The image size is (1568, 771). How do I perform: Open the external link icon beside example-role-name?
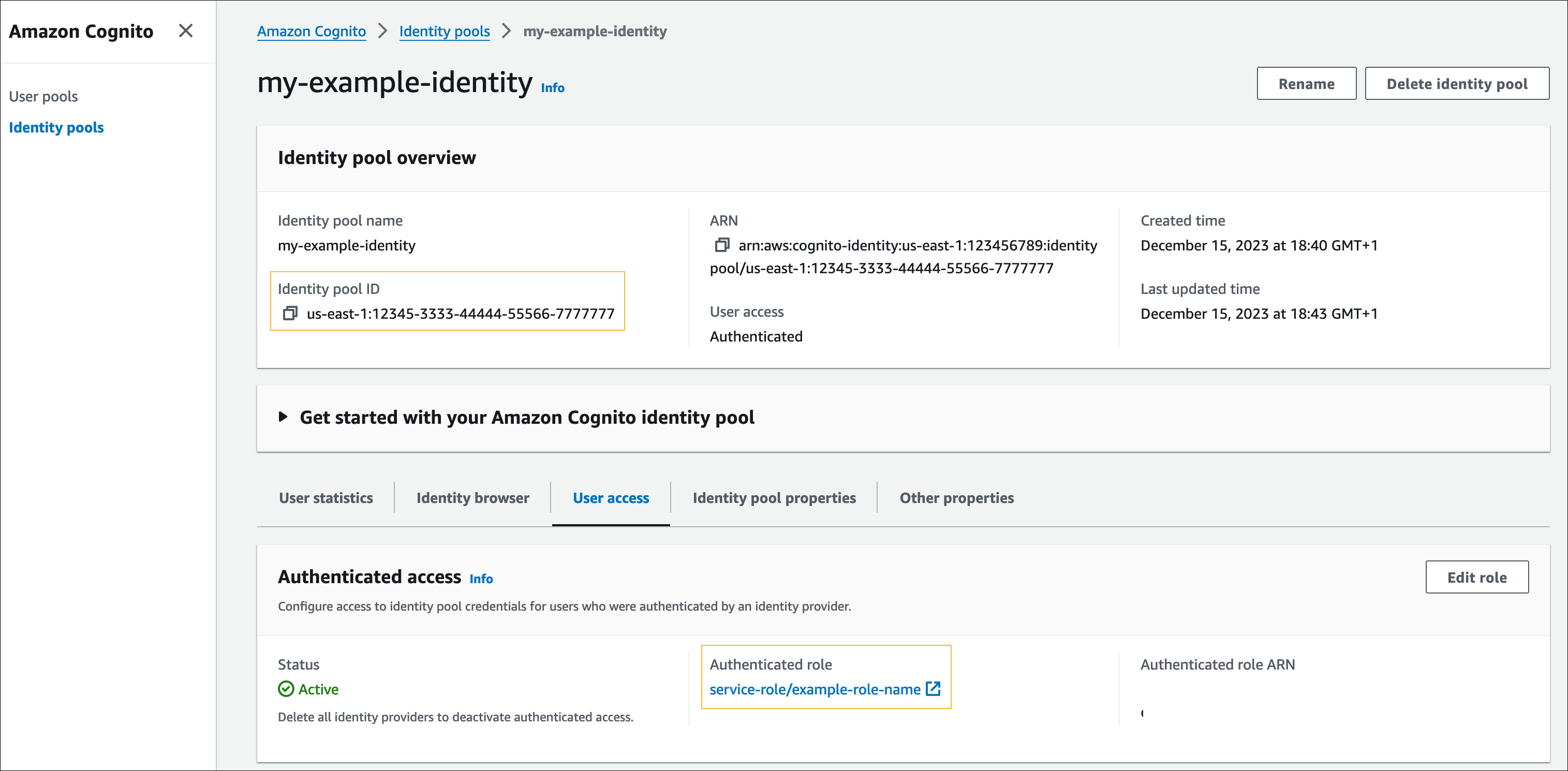coord(933,688)
